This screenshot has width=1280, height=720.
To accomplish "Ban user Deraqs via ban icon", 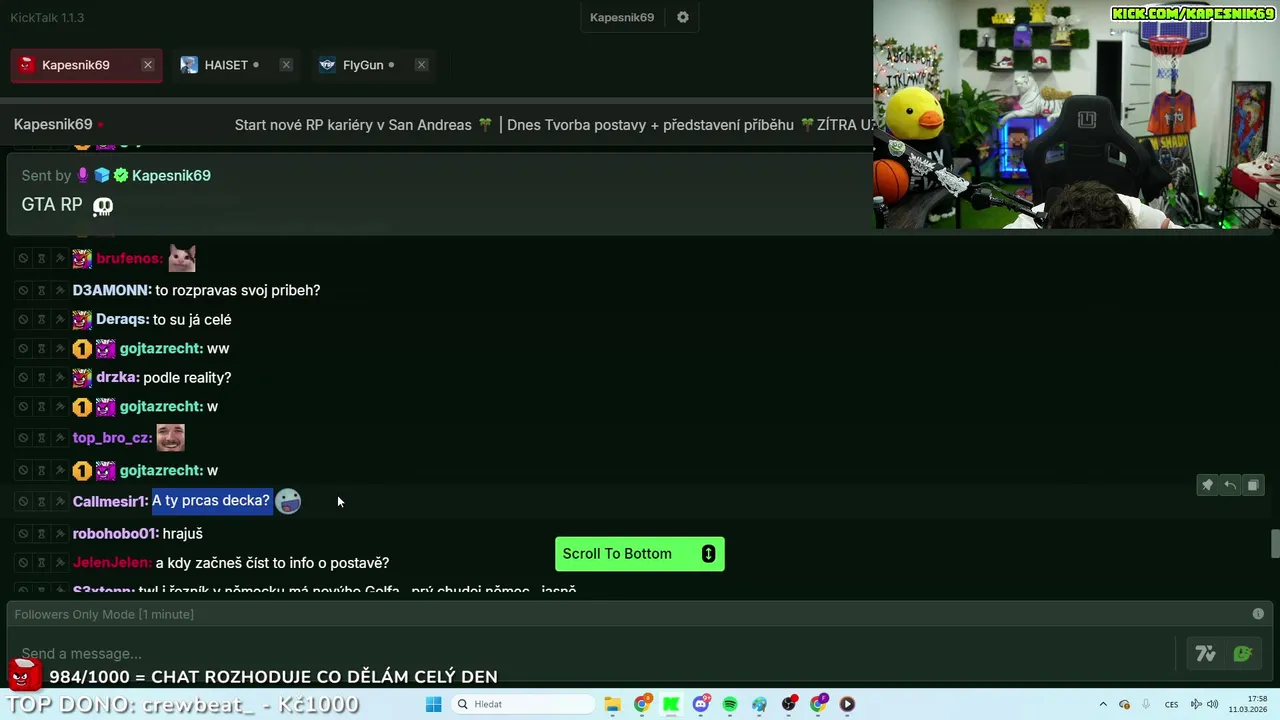I will [x=23, y=320].
